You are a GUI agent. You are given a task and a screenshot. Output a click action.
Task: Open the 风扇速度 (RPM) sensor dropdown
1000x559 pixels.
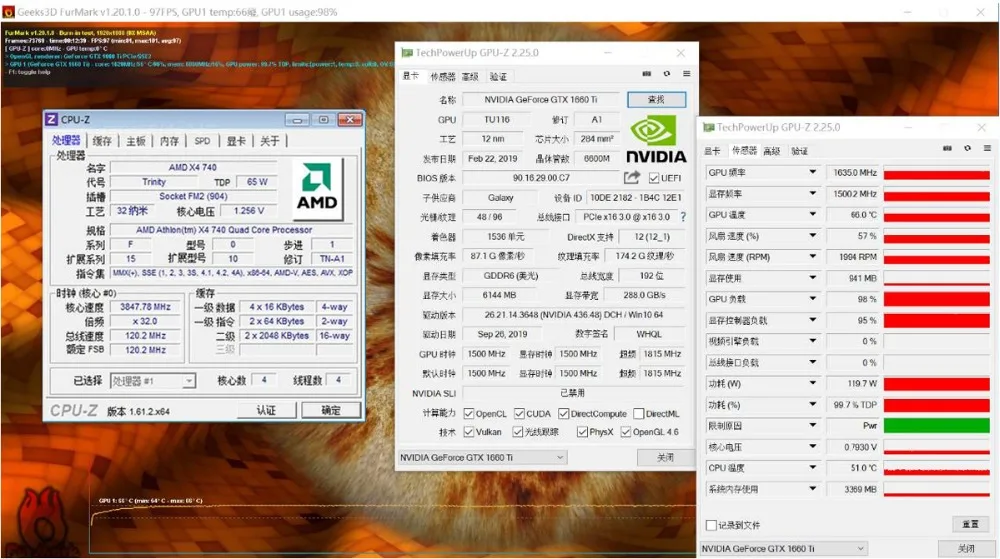click(812, 257)
